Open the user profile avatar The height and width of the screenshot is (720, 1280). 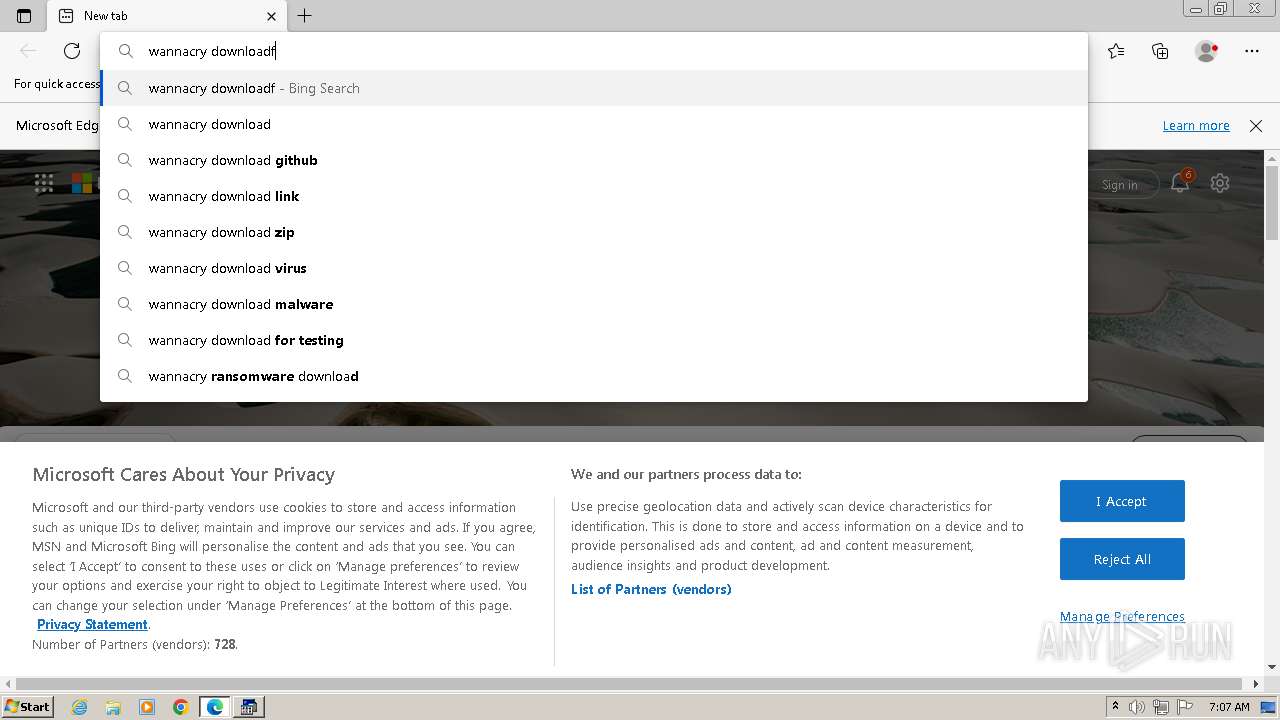point(1206,51)
